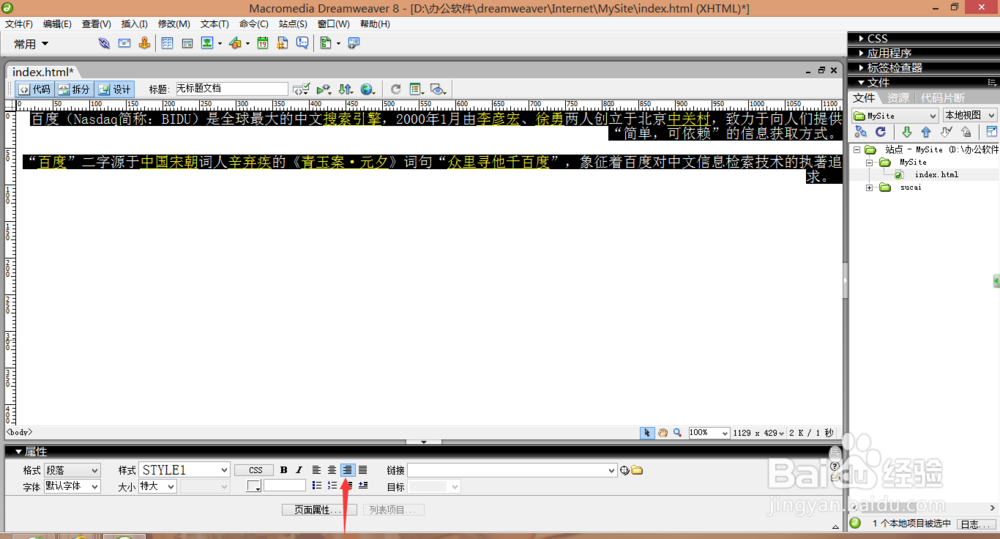Switch to 拆分 split view

click(x=75, y=89)
